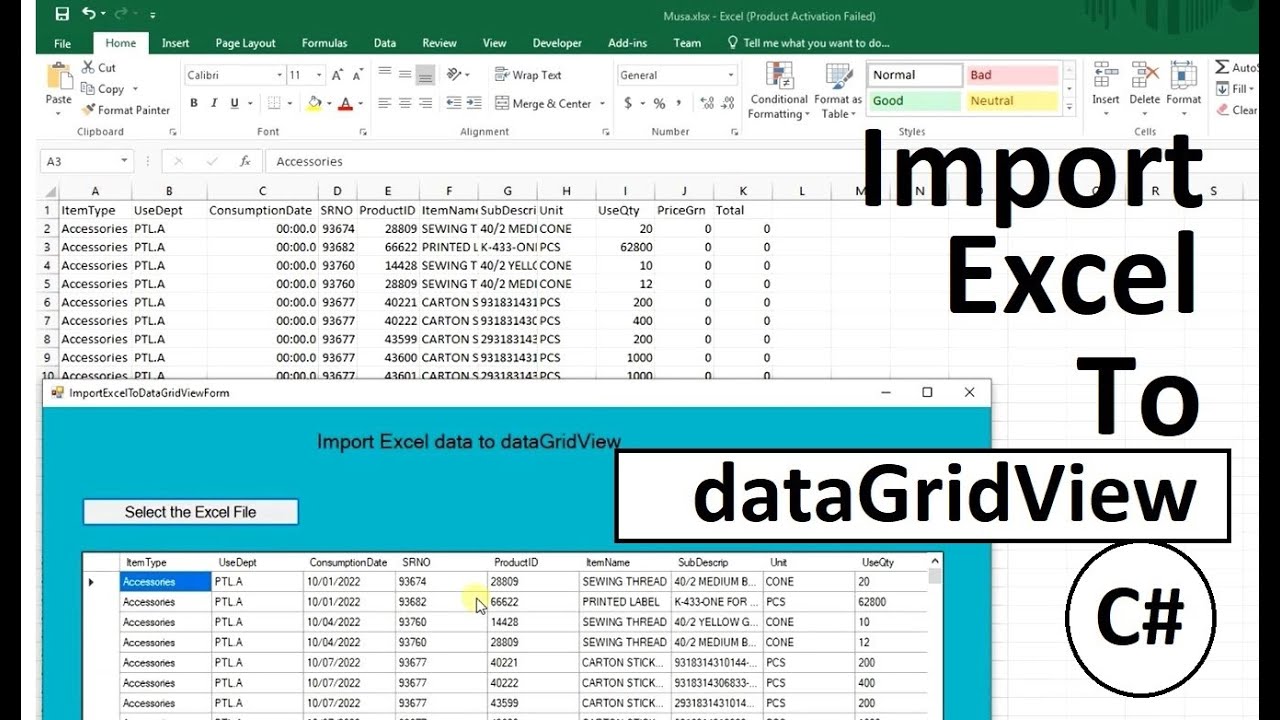The width and height of the screenshot is (1280, 720).
Task: Apply Comma style number format
Action: coord(678,103)
